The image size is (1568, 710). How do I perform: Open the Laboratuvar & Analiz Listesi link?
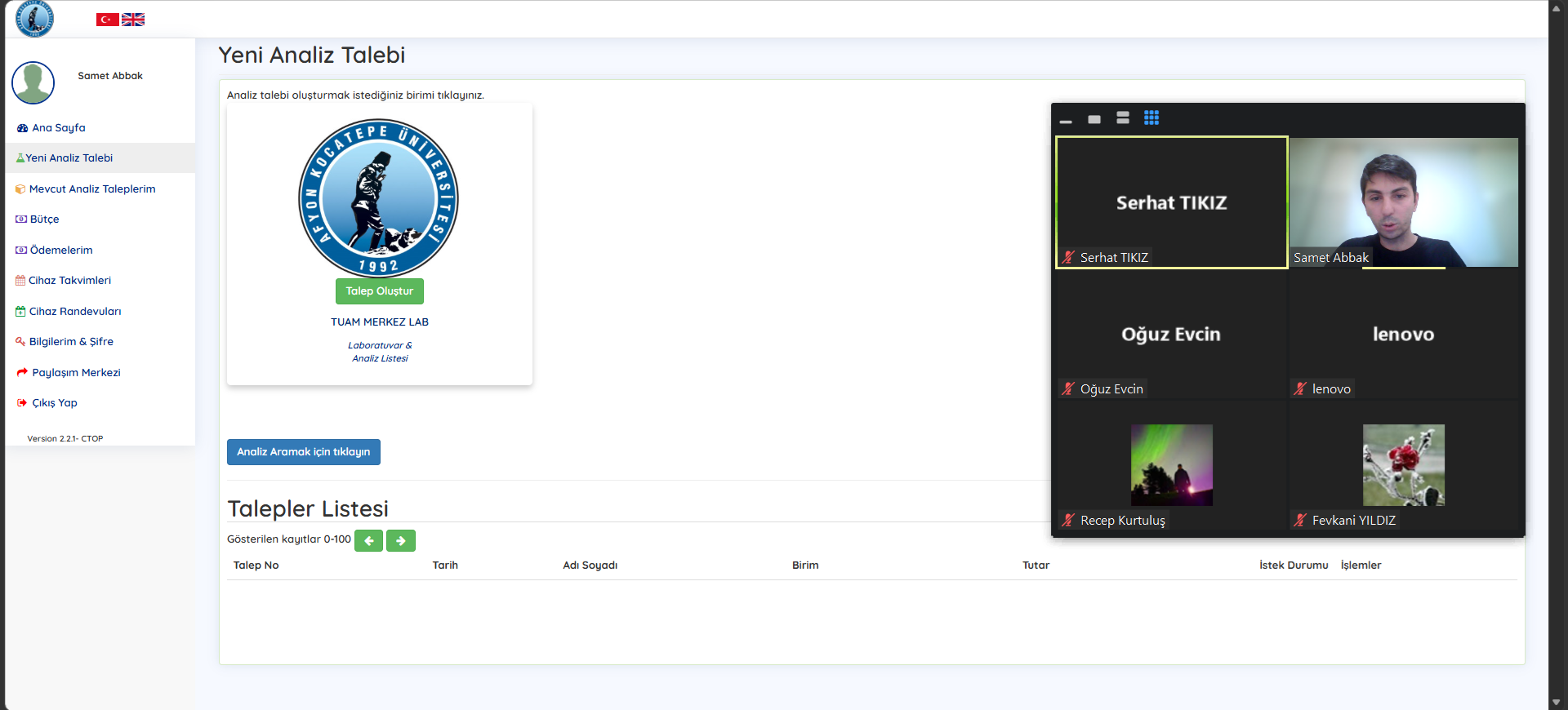tap(380, 352)
